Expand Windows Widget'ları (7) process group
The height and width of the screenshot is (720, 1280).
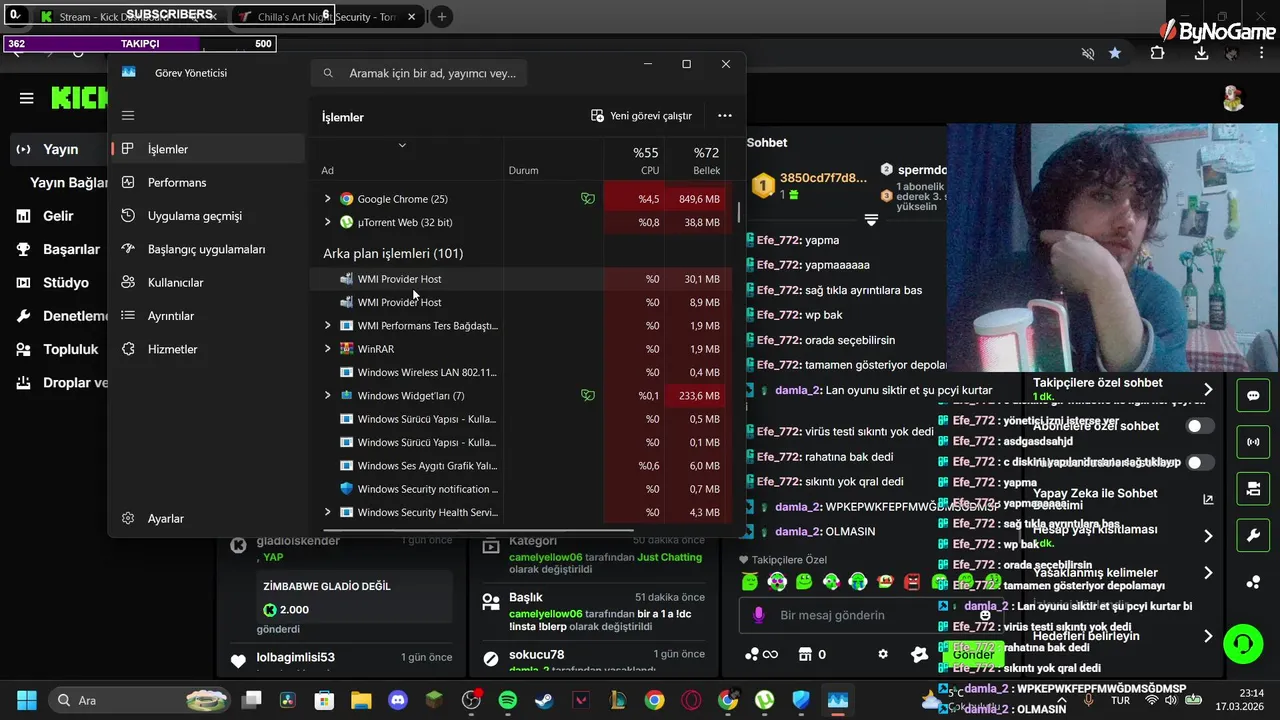327,396
